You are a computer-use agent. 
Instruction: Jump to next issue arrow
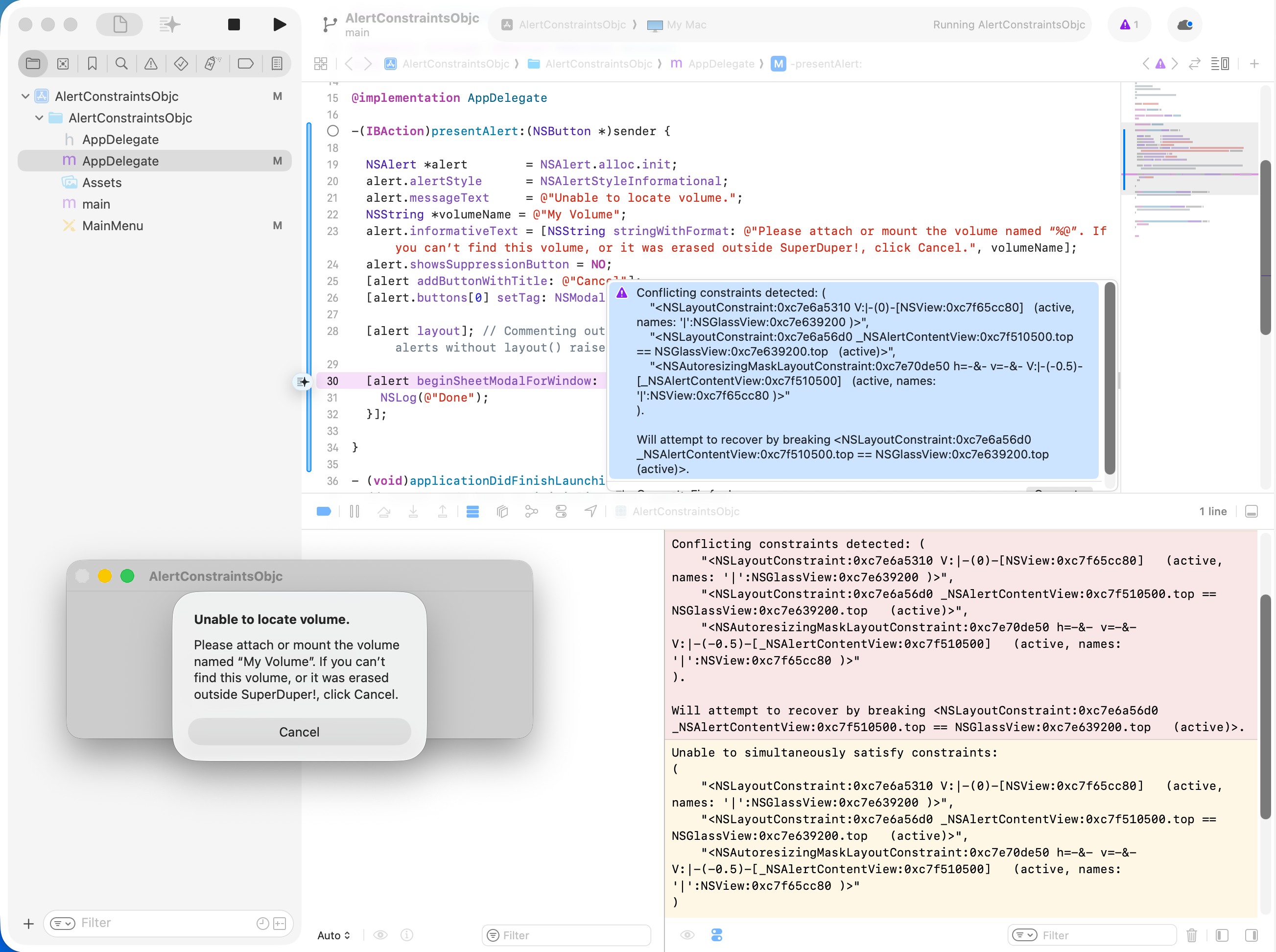[x=1174, y=63]
